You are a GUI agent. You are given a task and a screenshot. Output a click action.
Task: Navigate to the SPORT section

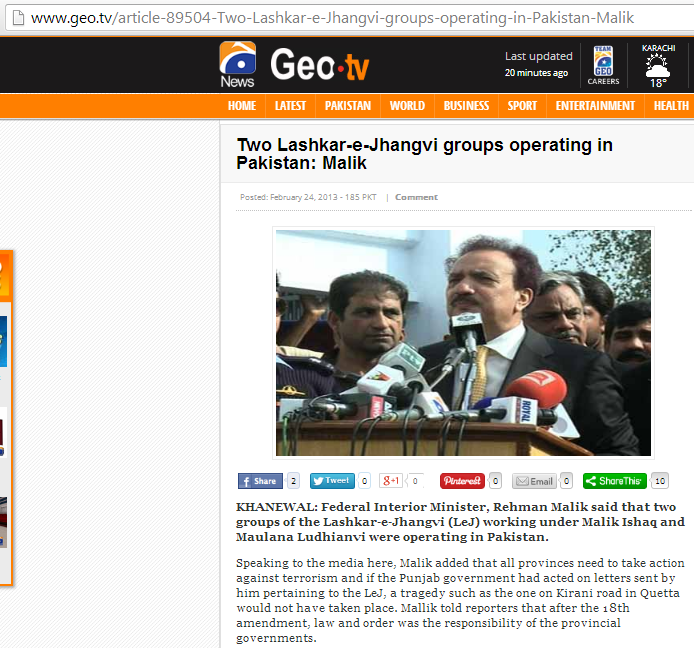point(522,106)
